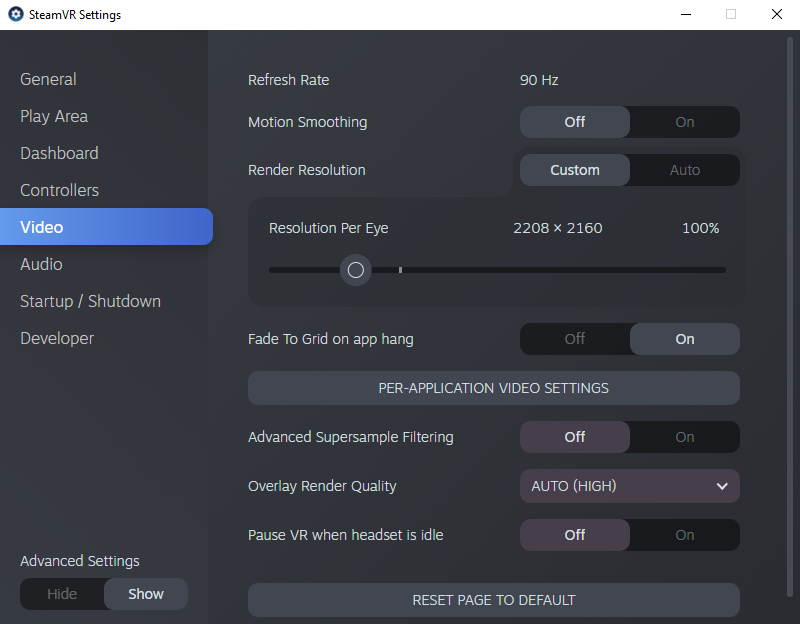Switch to the Controllers tab

pyautogui.click(x=59, y=190)
